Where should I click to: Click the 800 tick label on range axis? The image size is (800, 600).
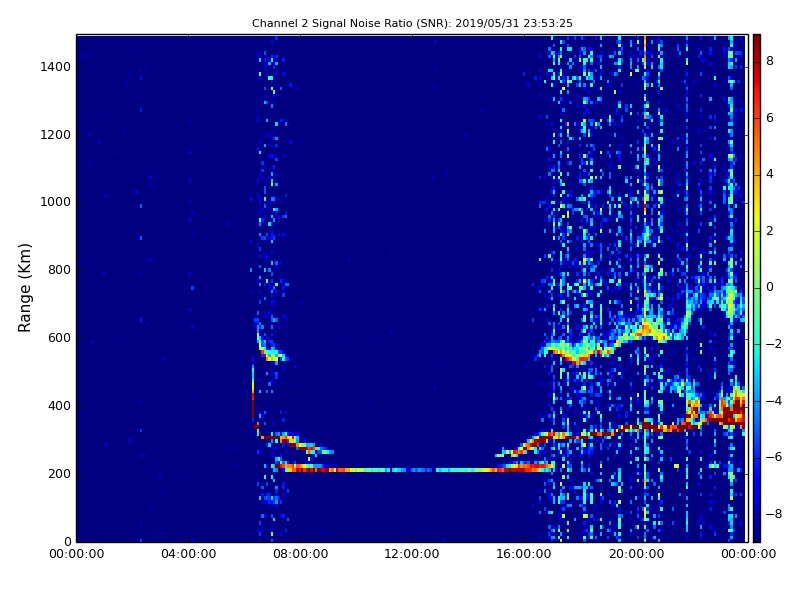pos(59,270)
